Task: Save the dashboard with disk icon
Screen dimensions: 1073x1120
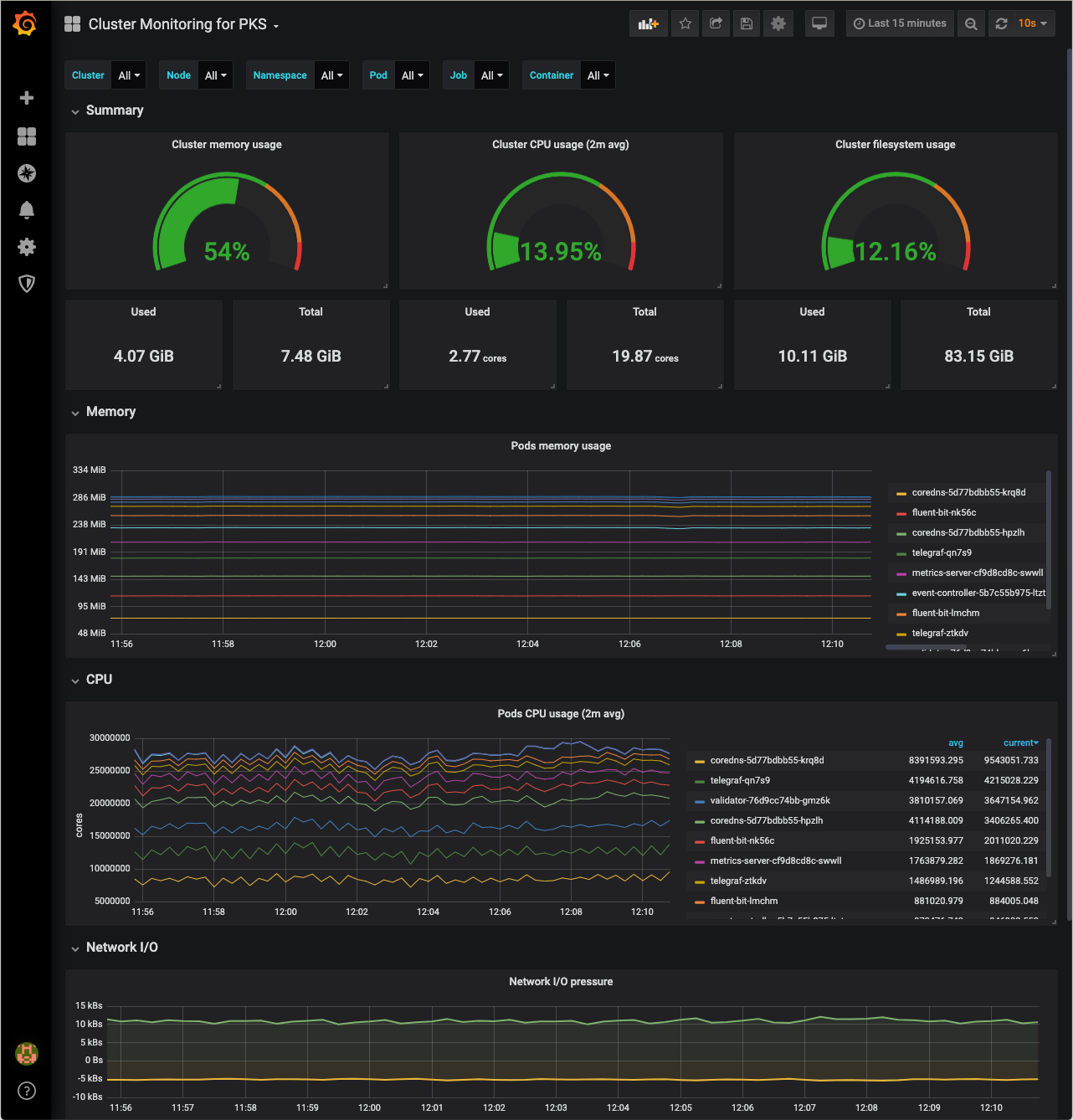Action: [x=747, y=24]
